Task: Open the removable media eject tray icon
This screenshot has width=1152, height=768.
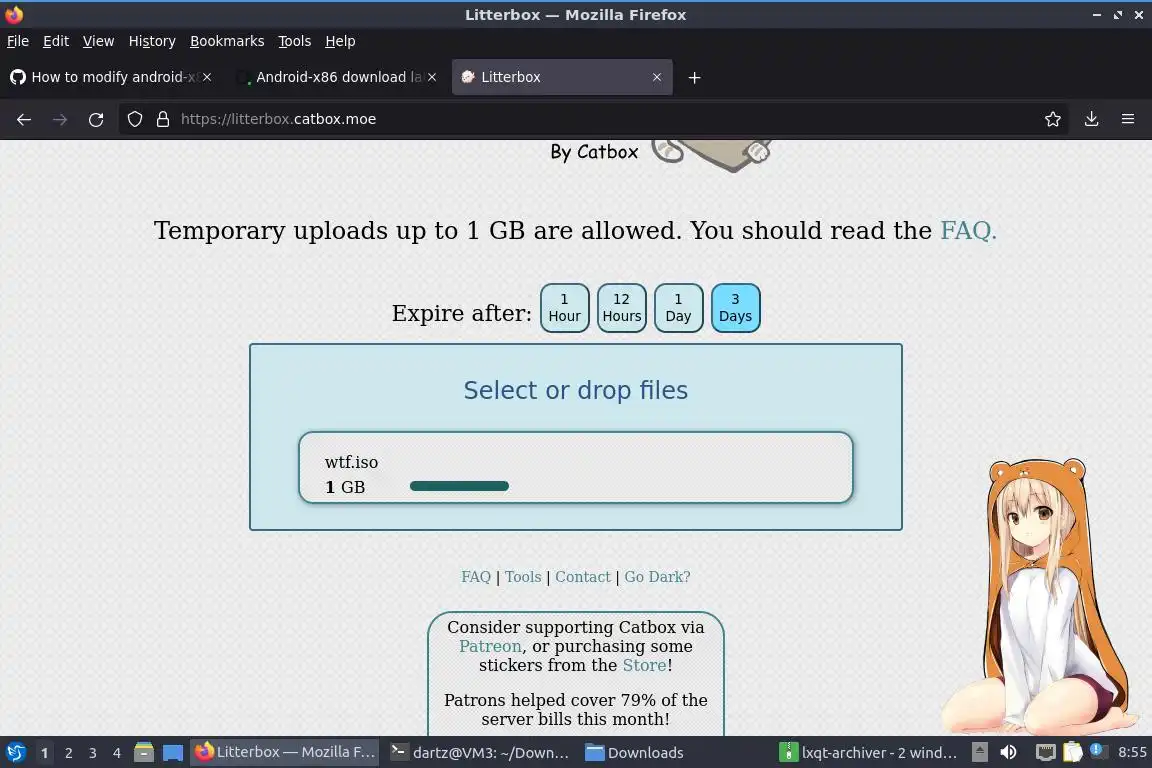Action: point(979,753)
